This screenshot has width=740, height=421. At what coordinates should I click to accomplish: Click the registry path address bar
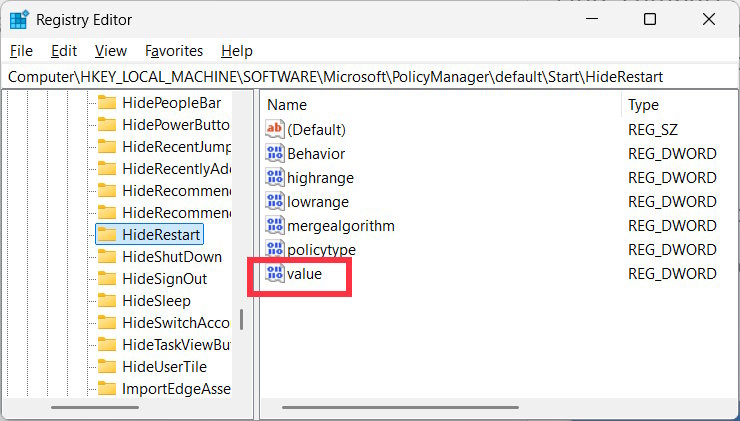tap(370, 77)
